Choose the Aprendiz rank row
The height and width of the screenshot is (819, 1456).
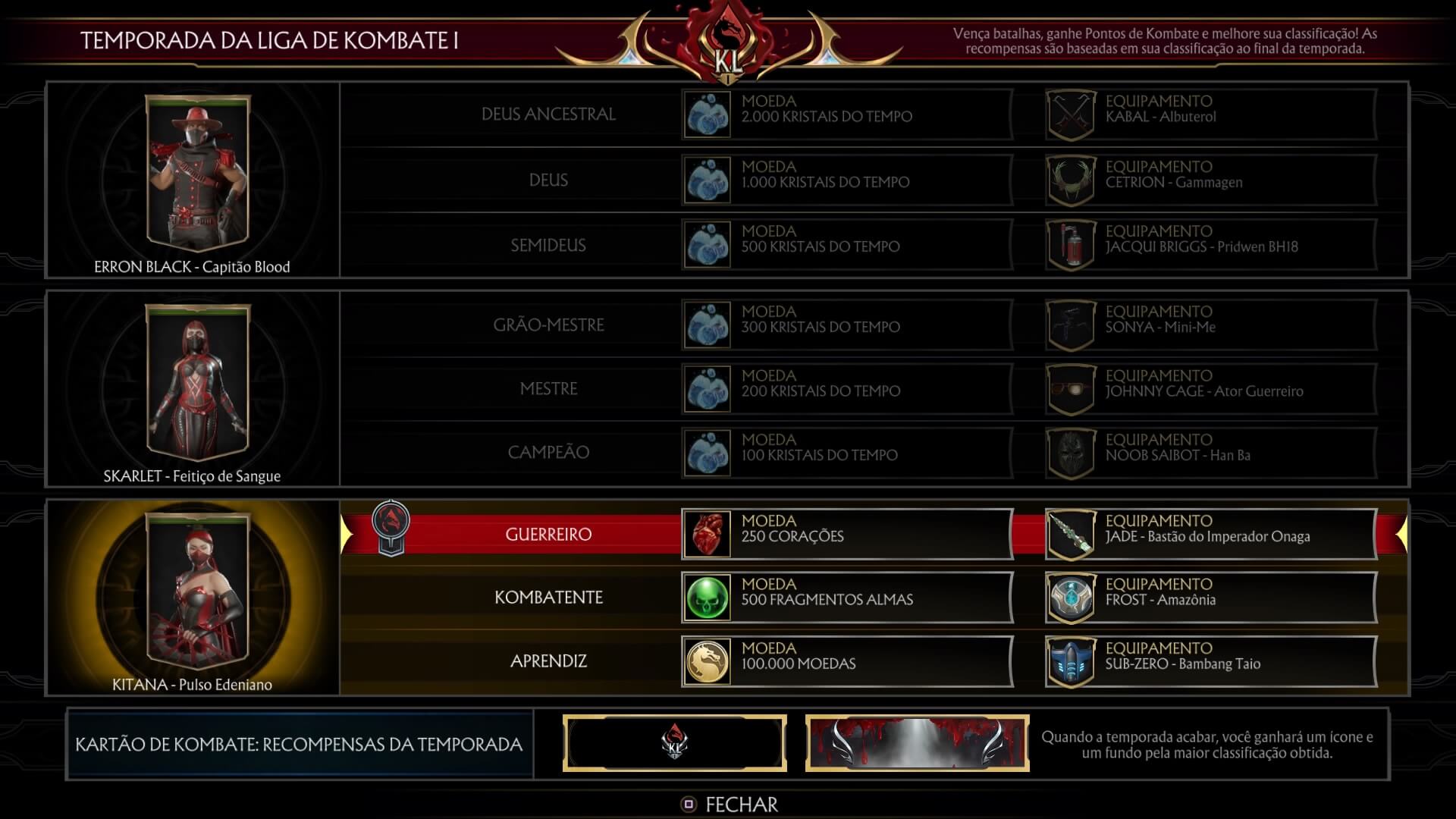(x=874, y=661)
